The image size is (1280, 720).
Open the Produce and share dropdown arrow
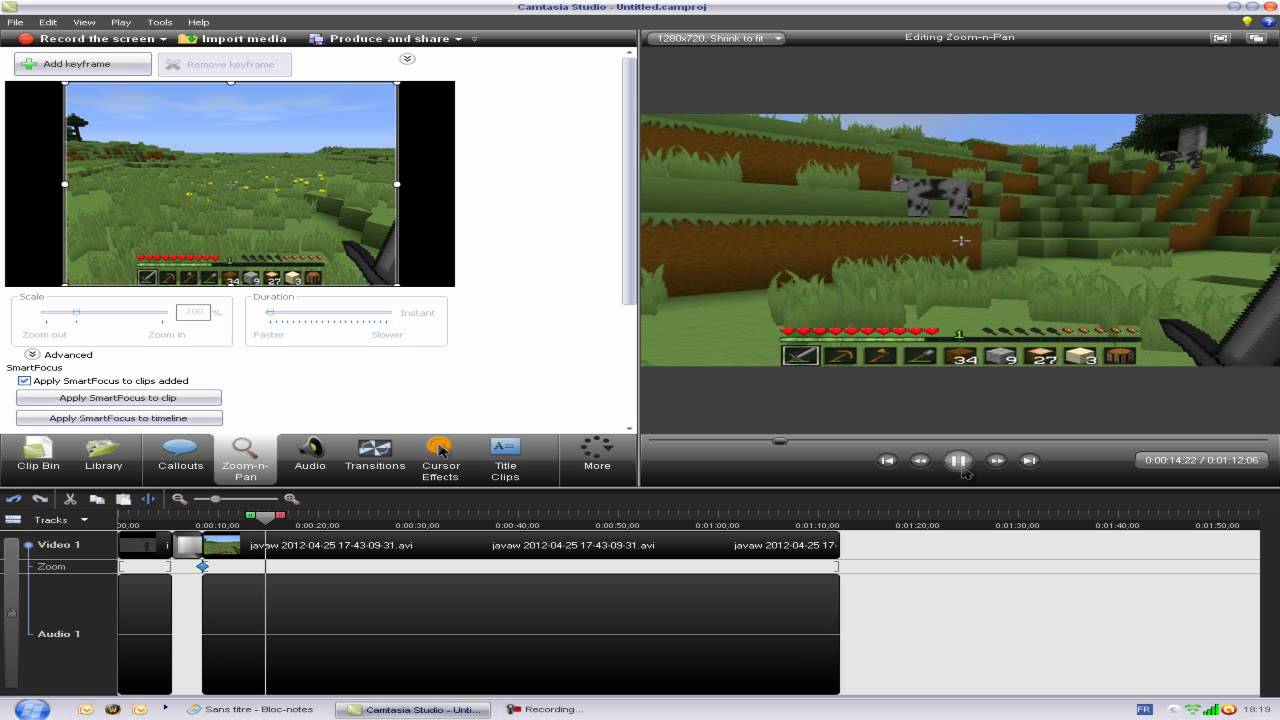459,39
